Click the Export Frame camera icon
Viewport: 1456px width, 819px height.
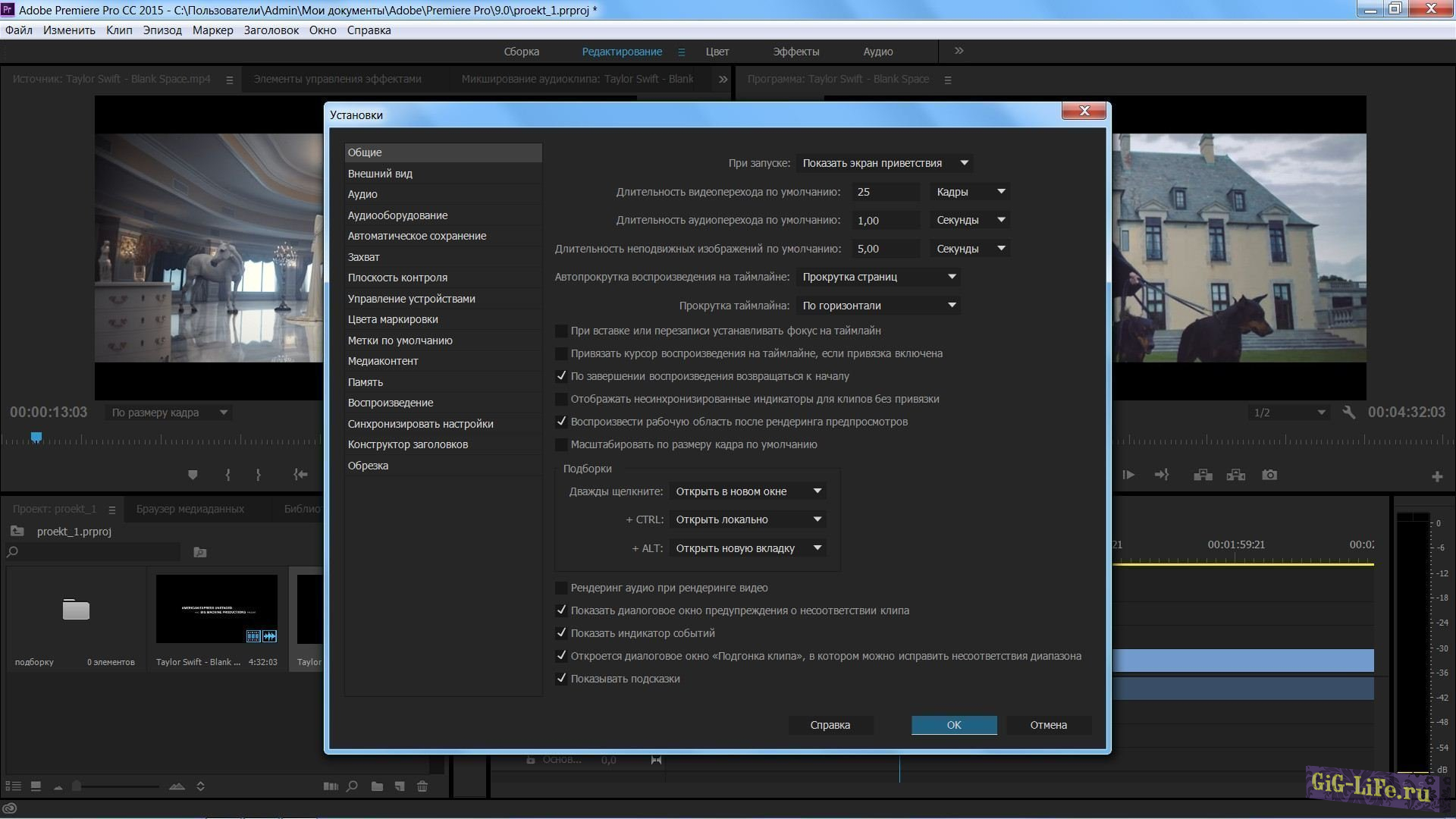coord(1269,475)
